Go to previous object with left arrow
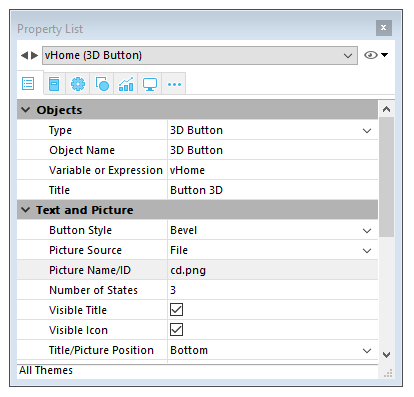Image resolution: width=414 pixels, height=397 pixels. tap(24, 55)
